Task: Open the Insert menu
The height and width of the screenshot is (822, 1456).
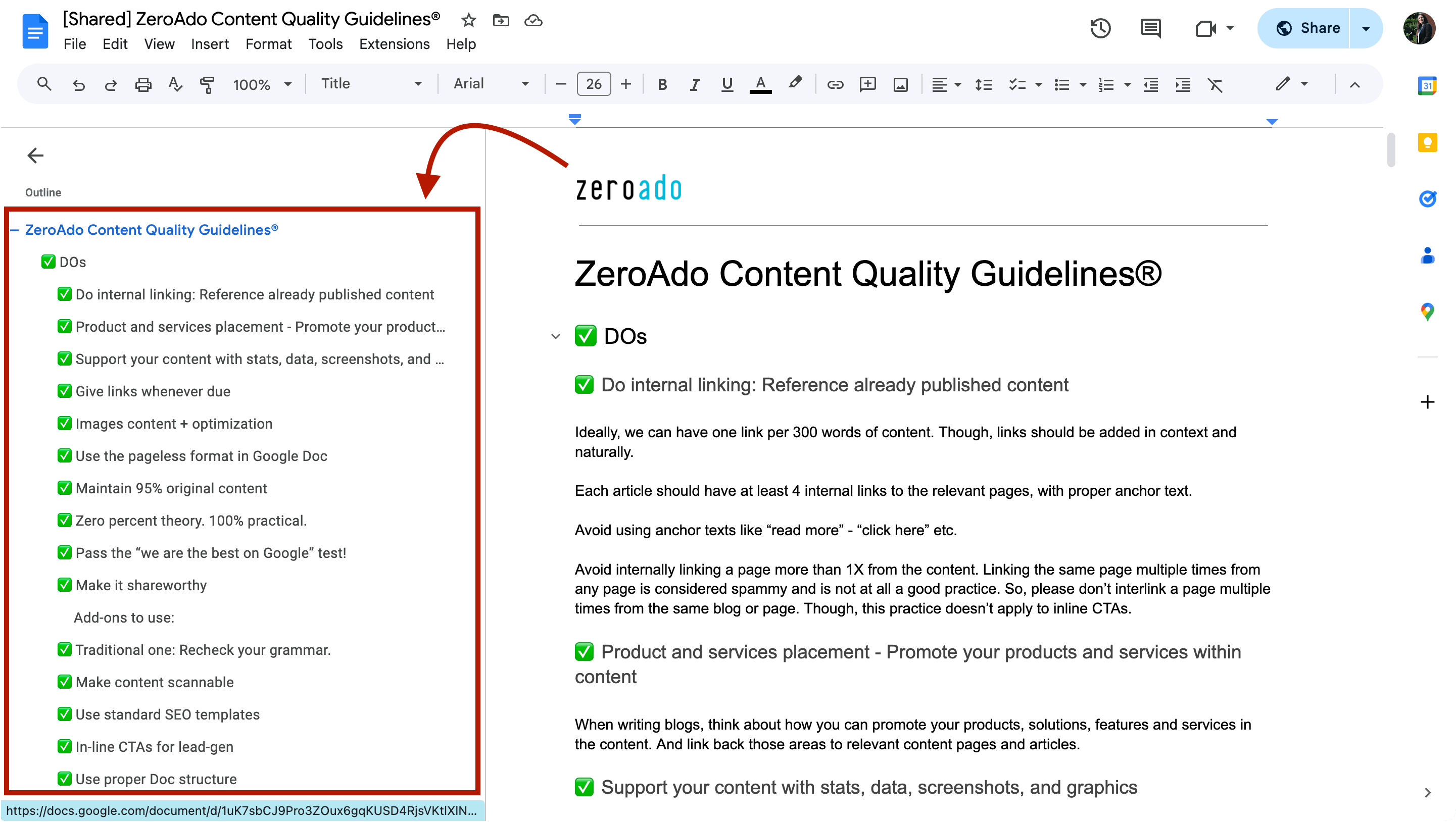Action: [210, 44]
